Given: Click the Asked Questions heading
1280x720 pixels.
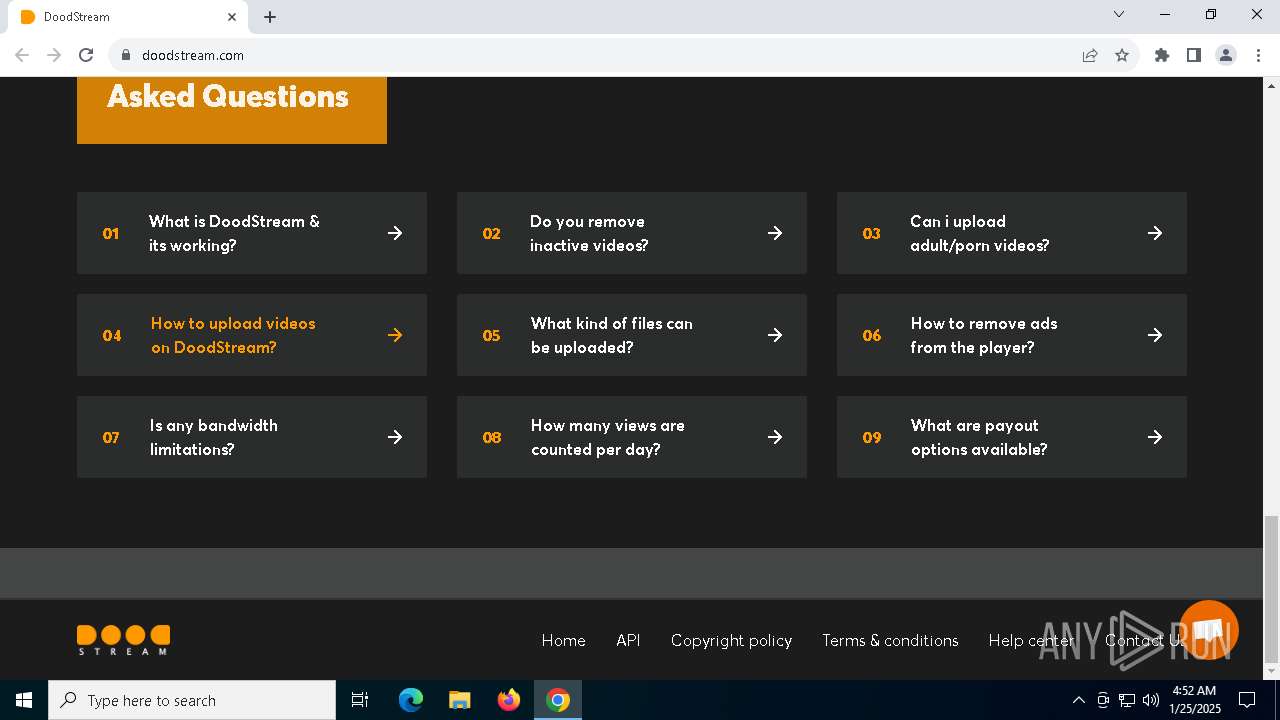Looking at the screenshot, I should pos(228,96).
